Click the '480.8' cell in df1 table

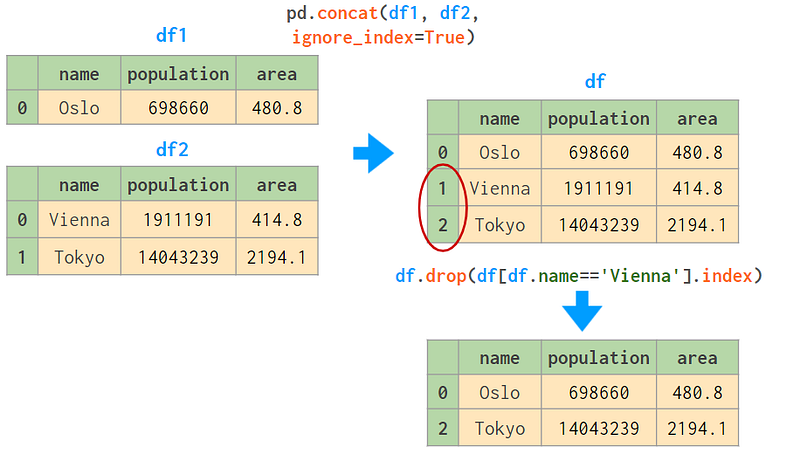click(277, 108)
